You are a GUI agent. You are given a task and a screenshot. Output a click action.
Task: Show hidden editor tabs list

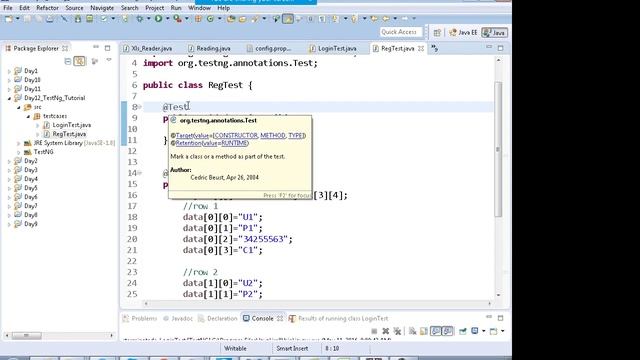(435, 49)
